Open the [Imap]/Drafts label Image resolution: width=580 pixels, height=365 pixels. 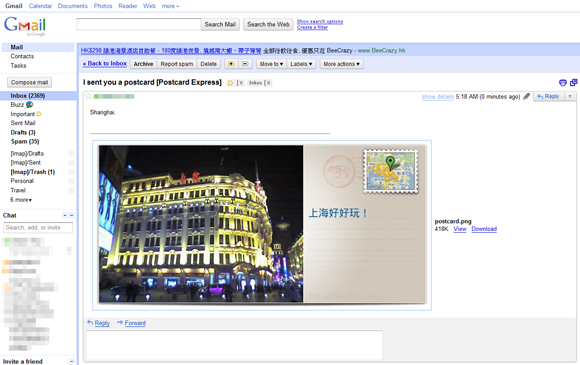[x=27, y=153]
